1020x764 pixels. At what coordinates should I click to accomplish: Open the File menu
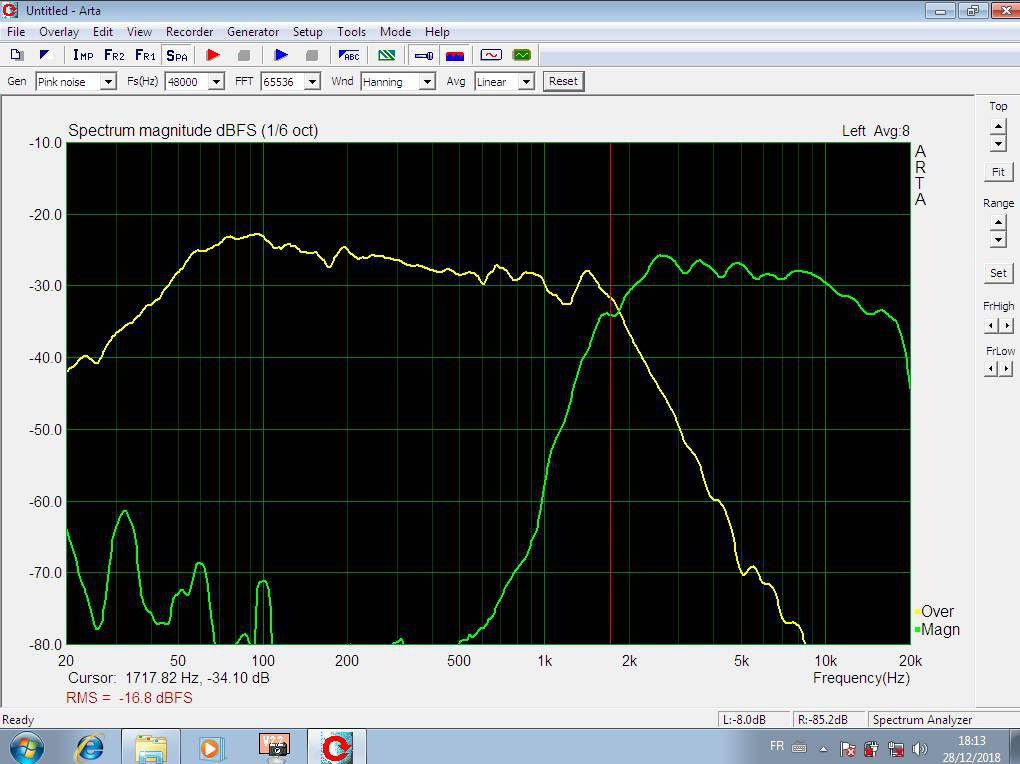coord(16,32)
